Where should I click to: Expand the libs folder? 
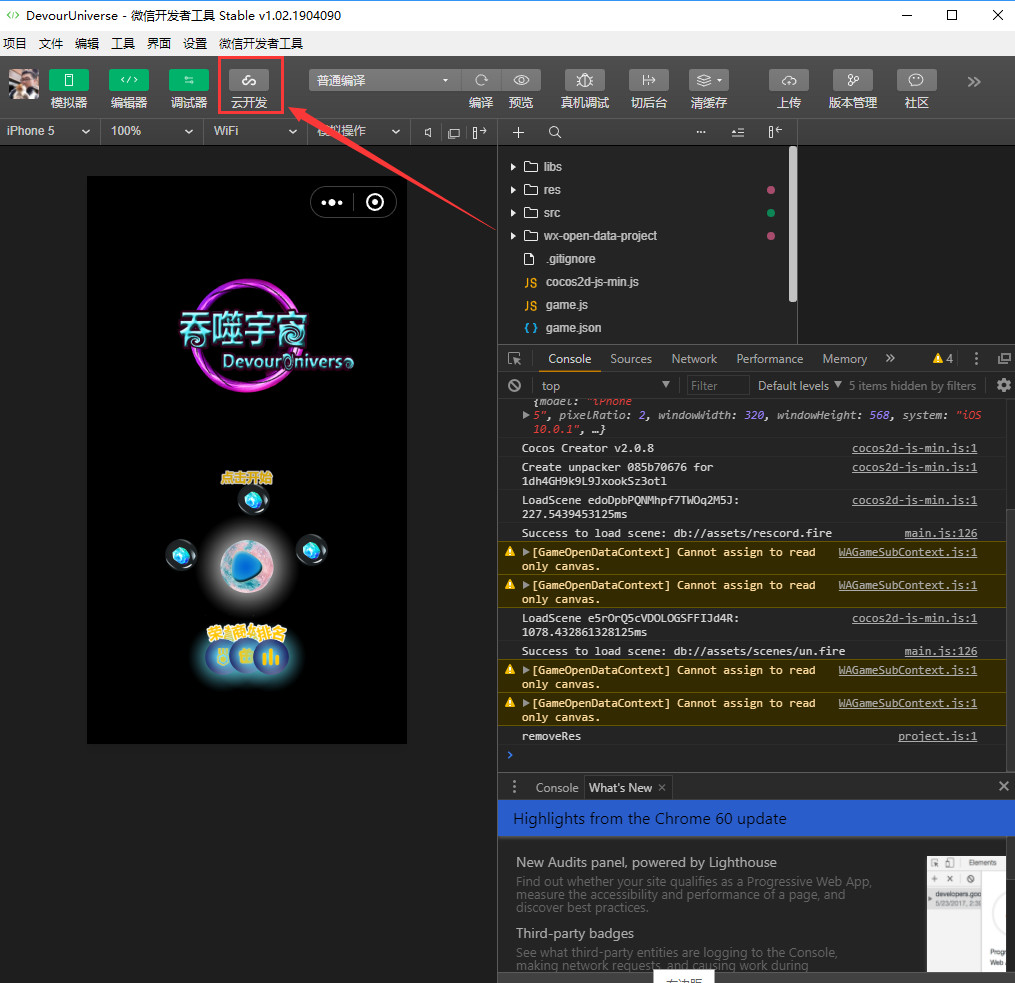click(513, 167)
